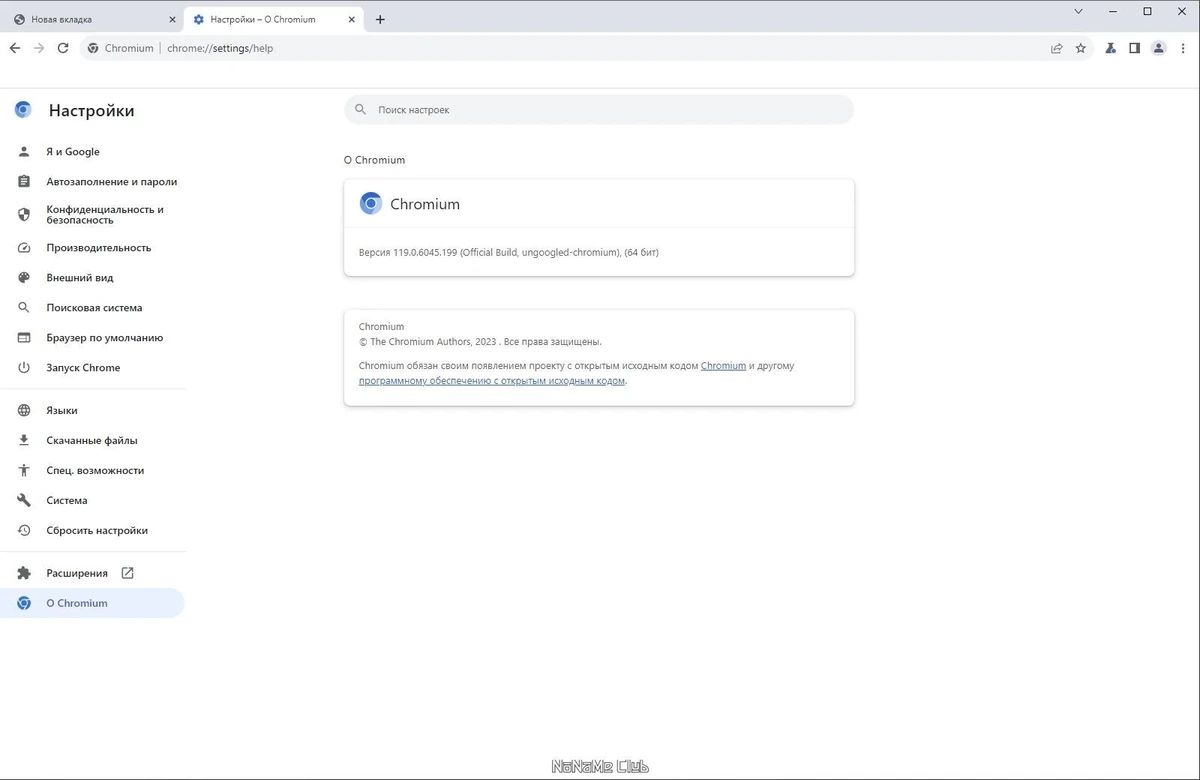Close the Настройки – О Chromium tab
1200x780 pixels.
point(351,19)
